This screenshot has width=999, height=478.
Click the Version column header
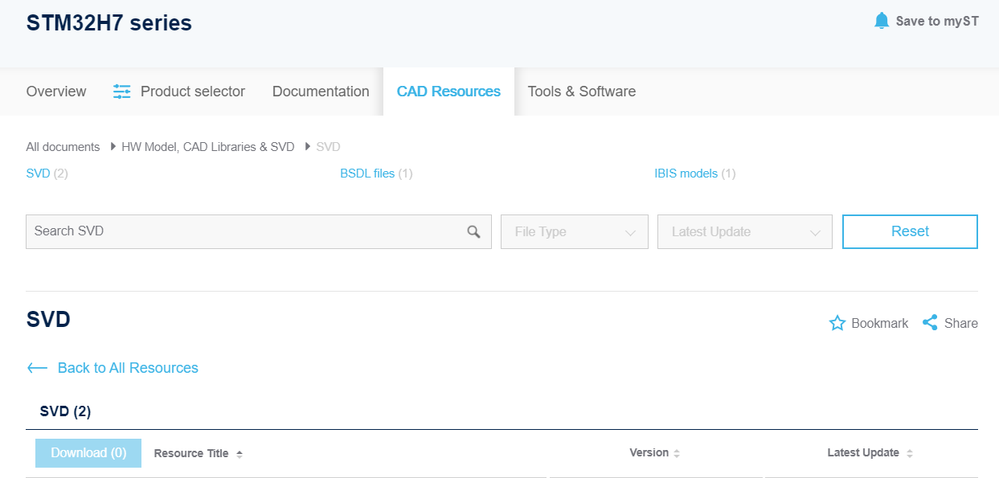649,453
